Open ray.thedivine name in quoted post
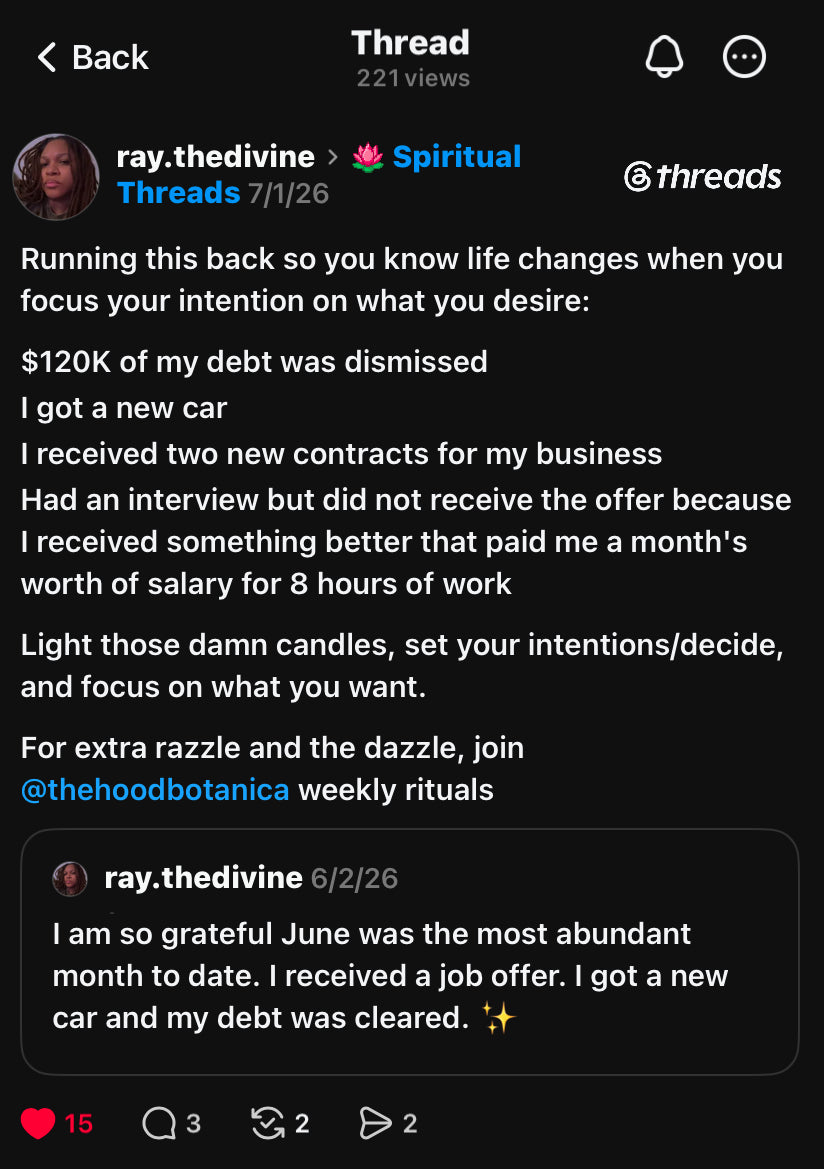Image resolution: width=824 pixels, height=1169 pixels. pos(204,878)
